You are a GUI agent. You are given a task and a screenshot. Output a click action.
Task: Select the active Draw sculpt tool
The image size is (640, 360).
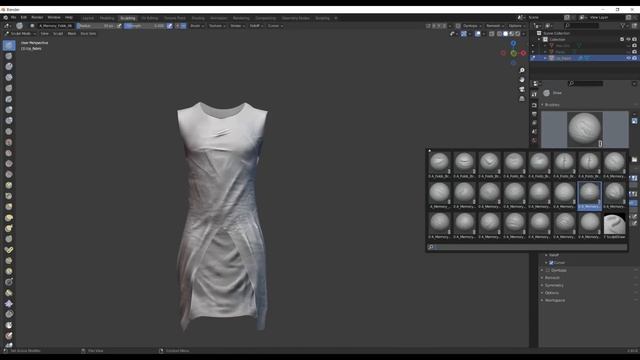click(9, 45)
